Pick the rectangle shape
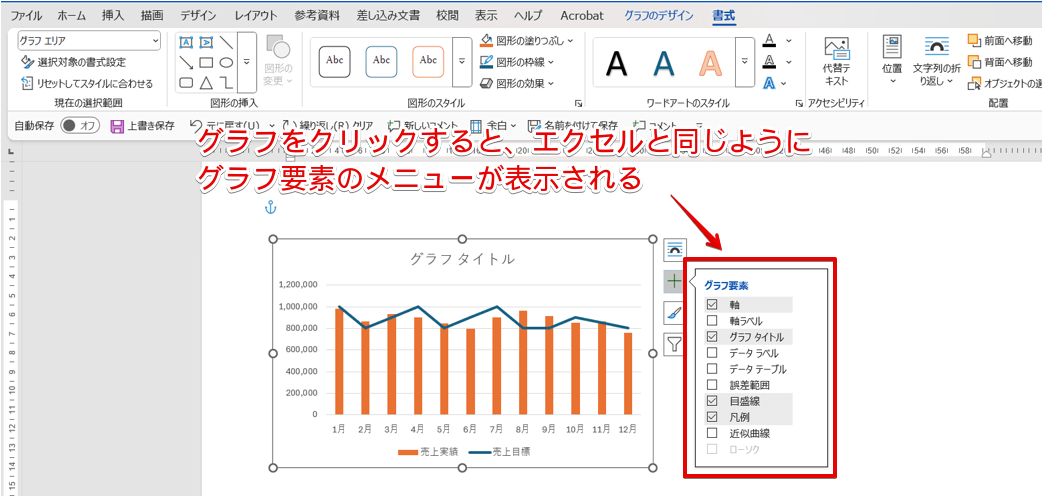 206,63
